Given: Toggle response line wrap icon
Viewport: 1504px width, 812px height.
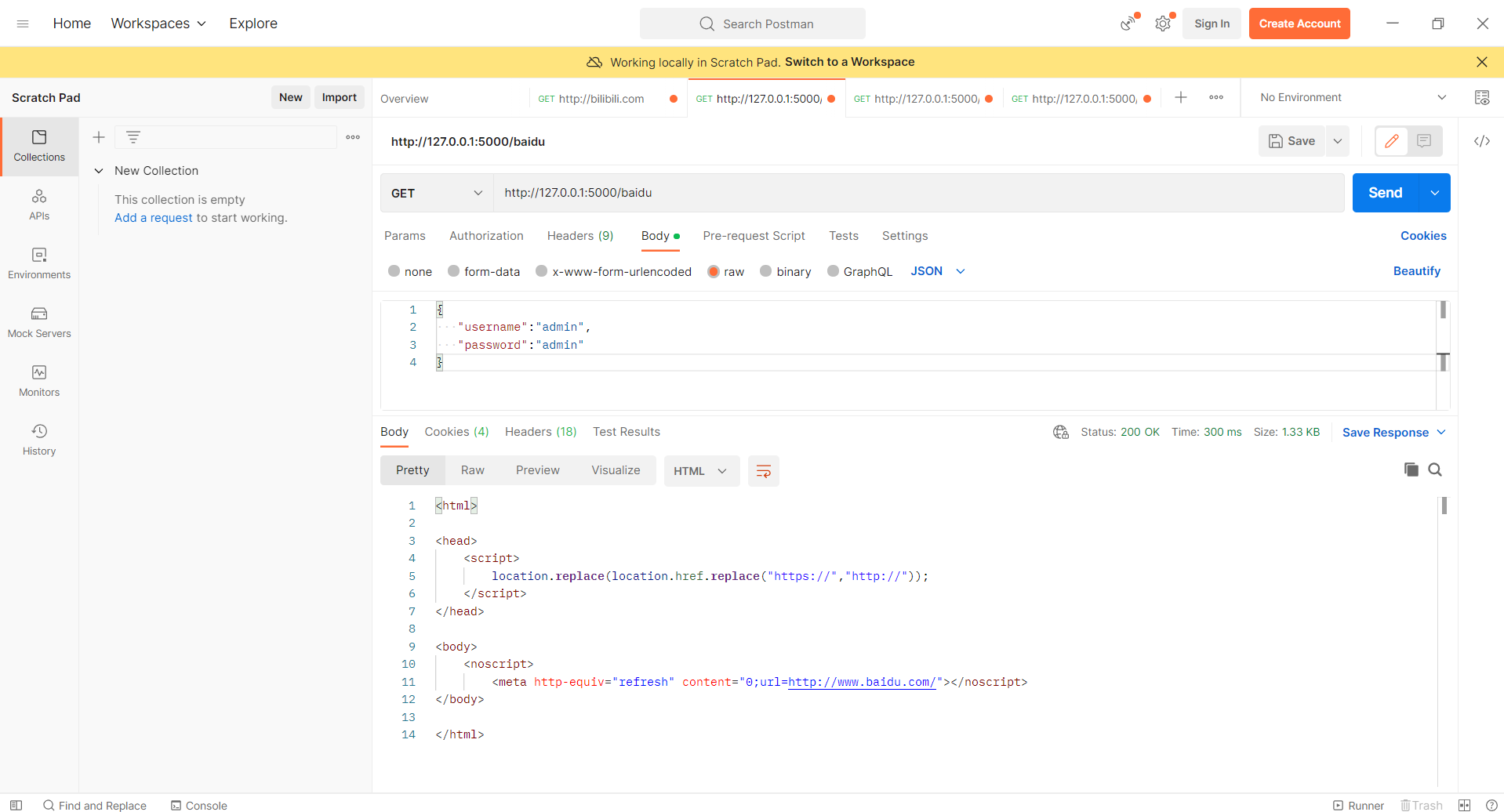Looking at the screenshot, I should 764,471.
